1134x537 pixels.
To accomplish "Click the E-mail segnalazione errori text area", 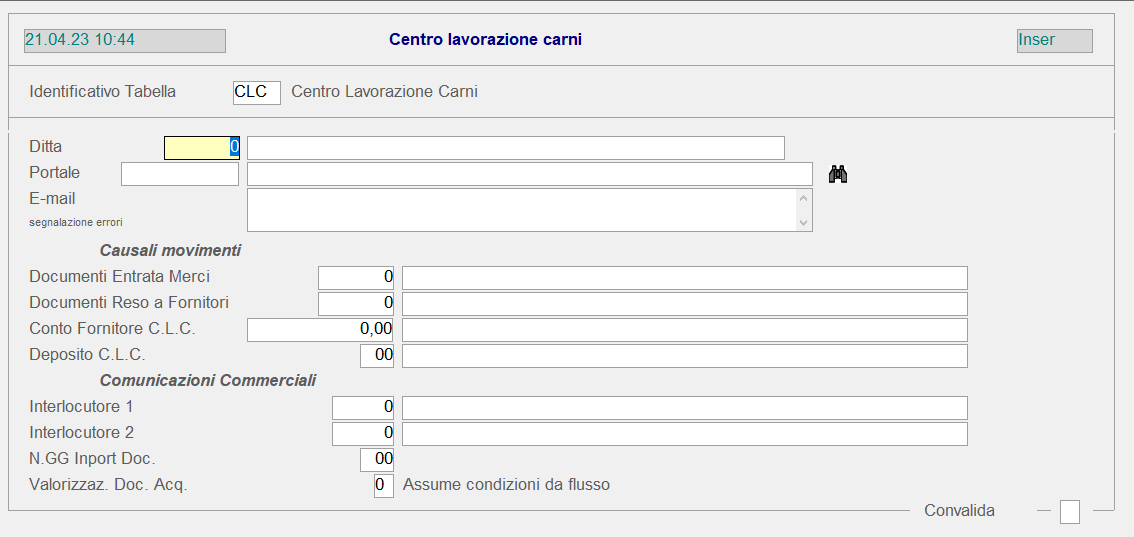I will coord(522,210).
